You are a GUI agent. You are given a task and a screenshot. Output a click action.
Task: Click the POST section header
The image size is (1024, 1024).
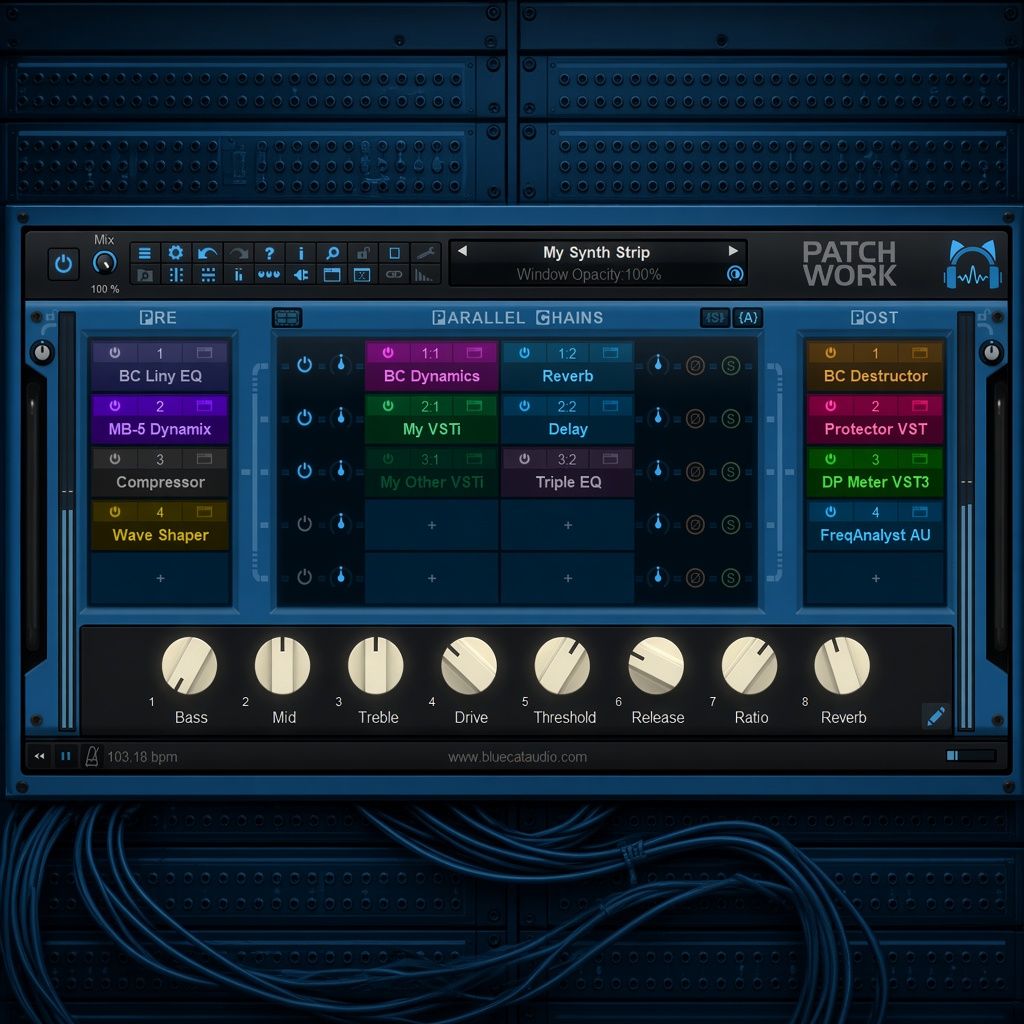[x=874, y=318]
